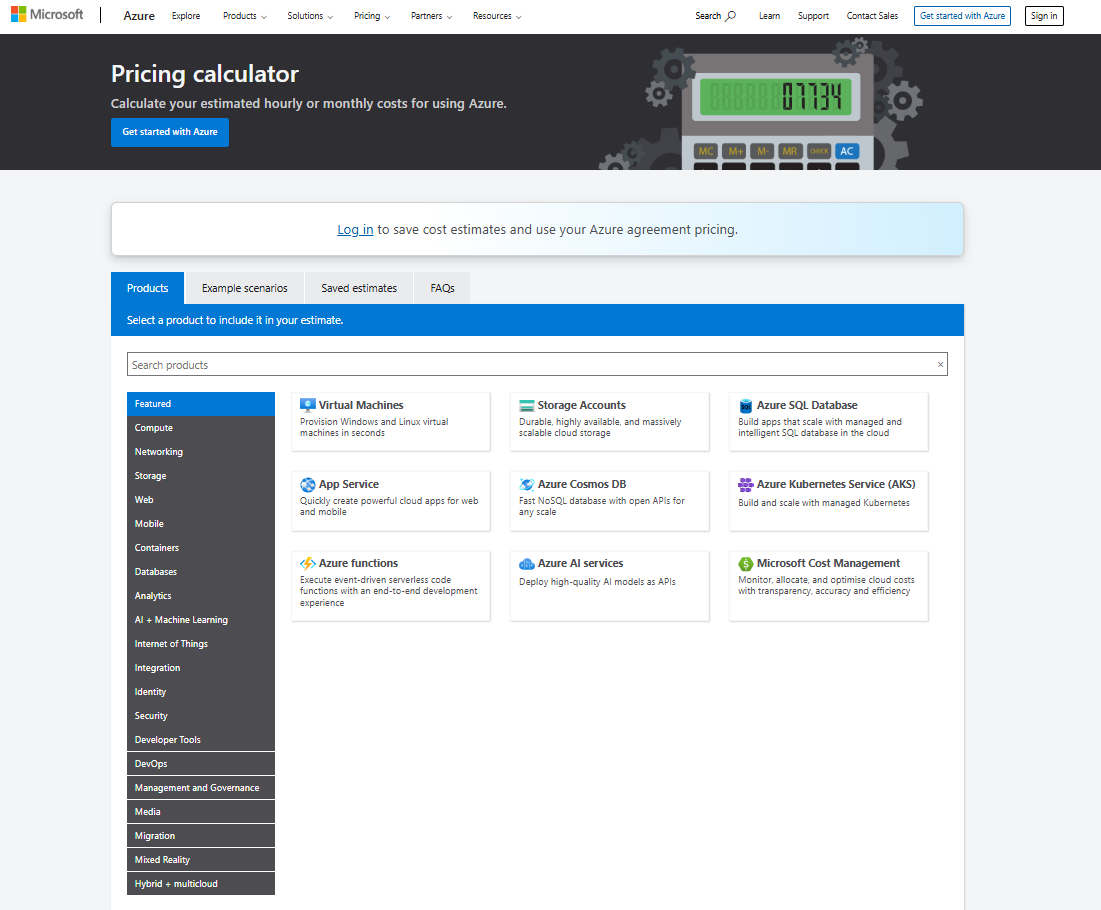Image resolution: width=1101 pixels, height=910 pixels.
Task: Open the Learn link in header
Action: (x=769, y=15)
